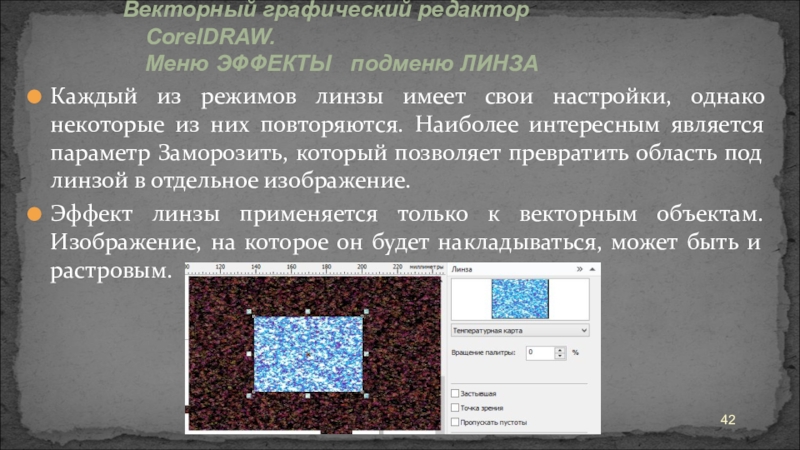Click the lens preview thumbnail in the Линза docker
This screenshot has width=800, height=450.
tap(520, 299)
